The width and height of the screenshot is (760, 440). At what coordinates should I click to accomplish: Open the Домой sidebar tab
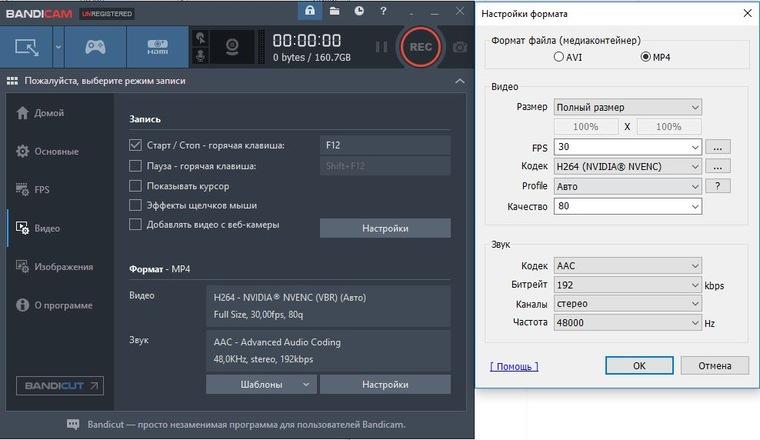48,113
